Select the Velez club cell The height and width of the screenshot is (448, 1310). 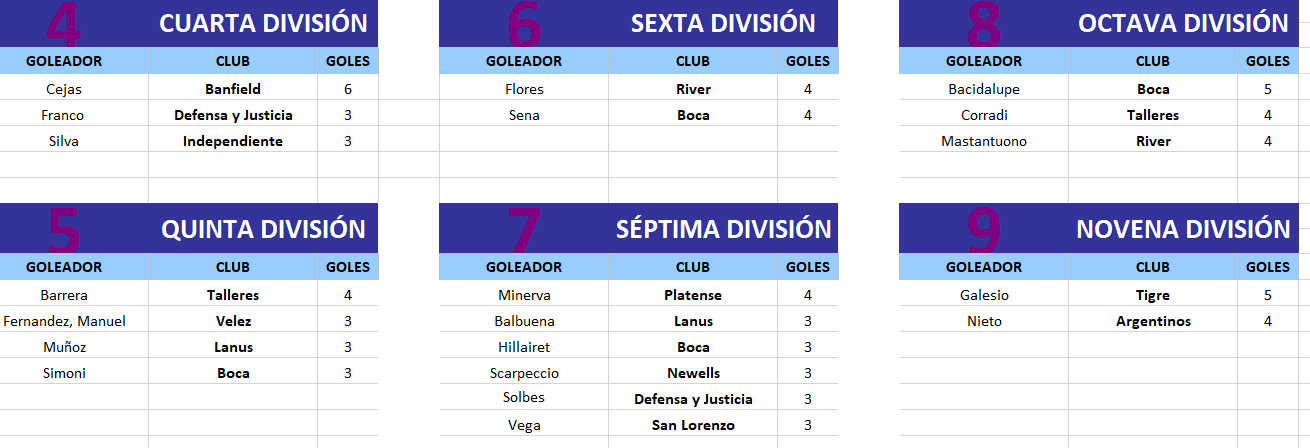233,321
